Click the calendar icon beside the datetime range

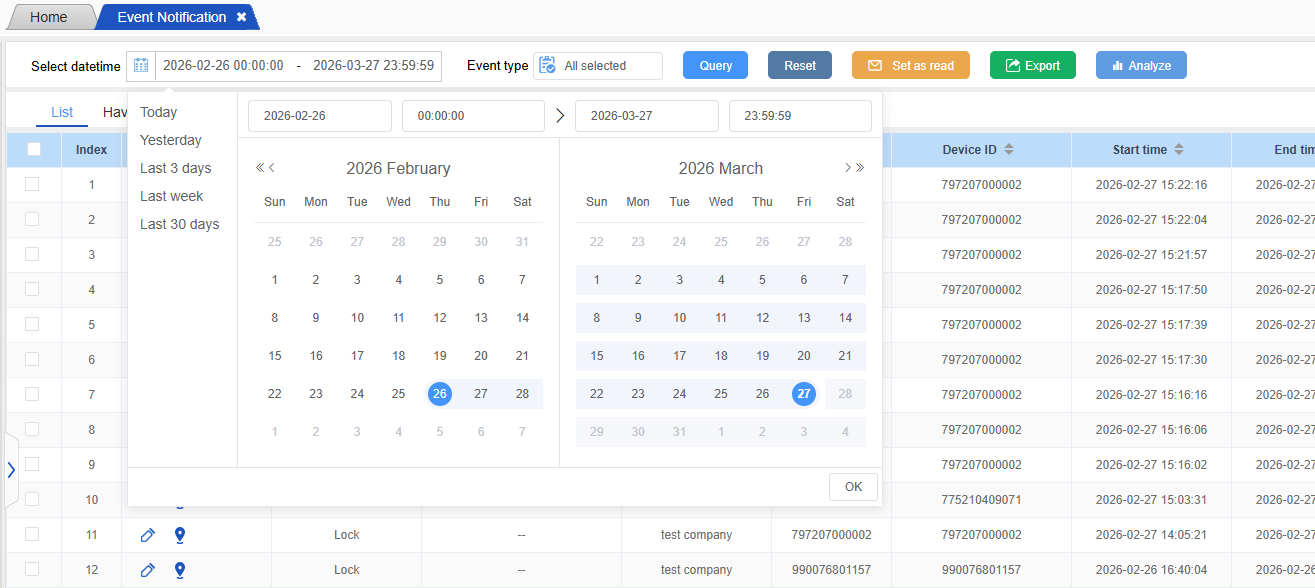[141, 66]
